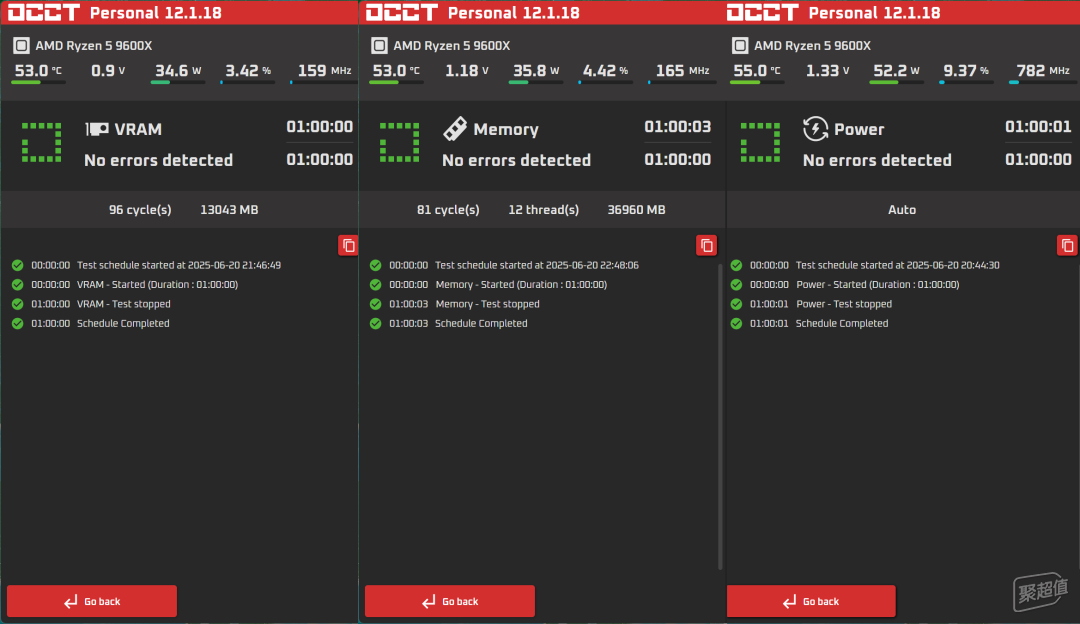Click green check beside 'Power - Started' entry
Viewport: 1080px width, 624px height.
(736, 284)
